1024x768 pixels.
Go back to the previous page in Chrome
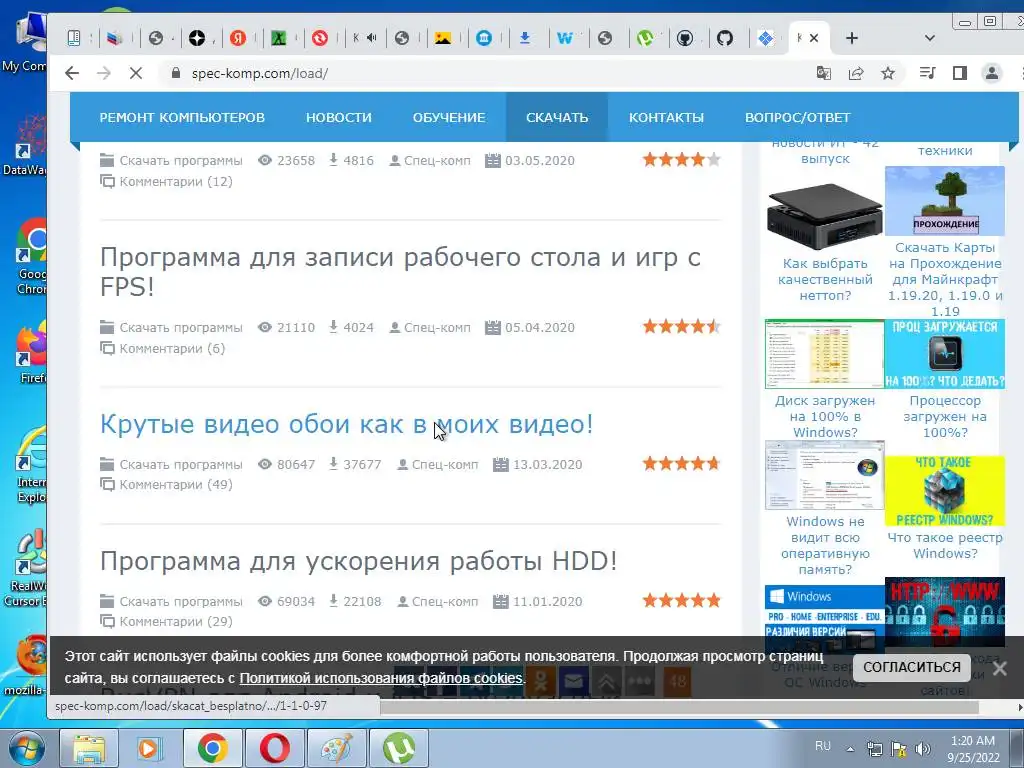[72, 73]
